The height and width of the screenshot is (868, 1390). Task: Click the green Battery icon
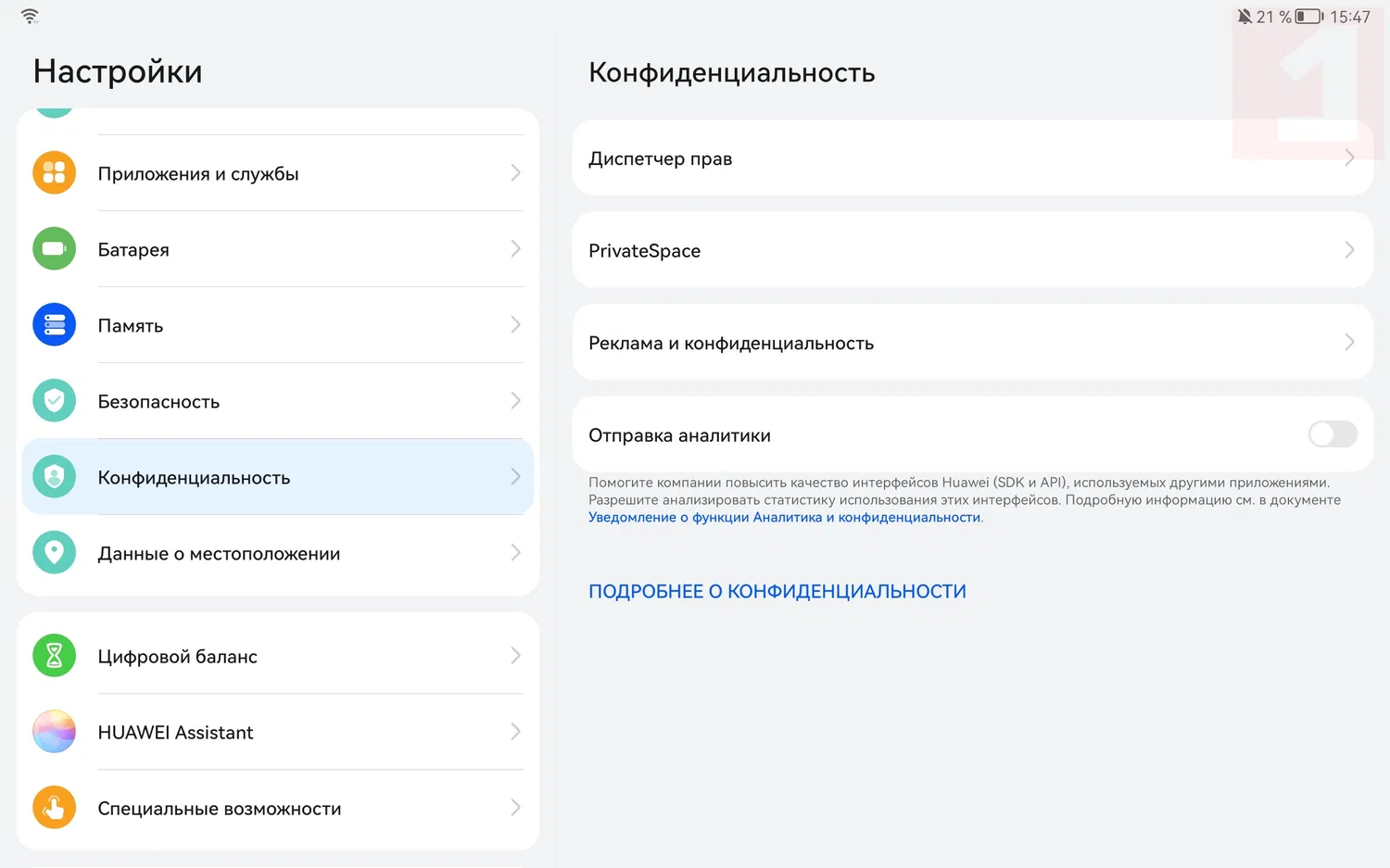(54, 249)
